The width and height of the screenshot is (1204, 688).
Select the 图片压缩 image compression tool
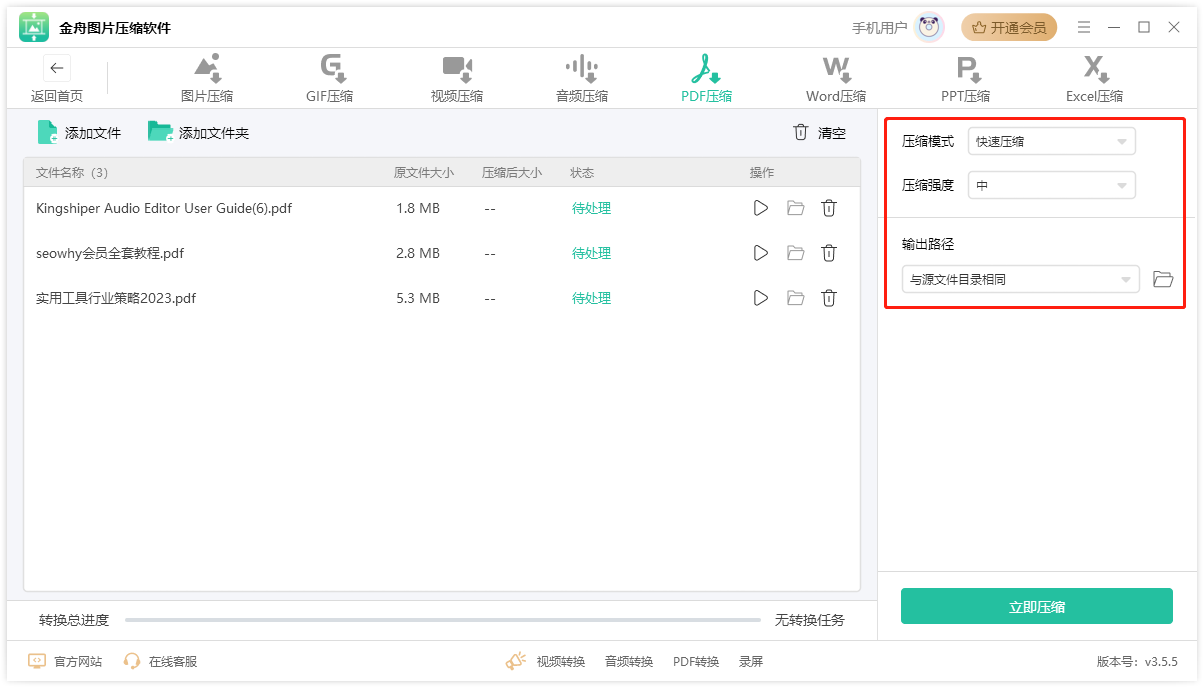pyautogui.click(x=206, y=78)
